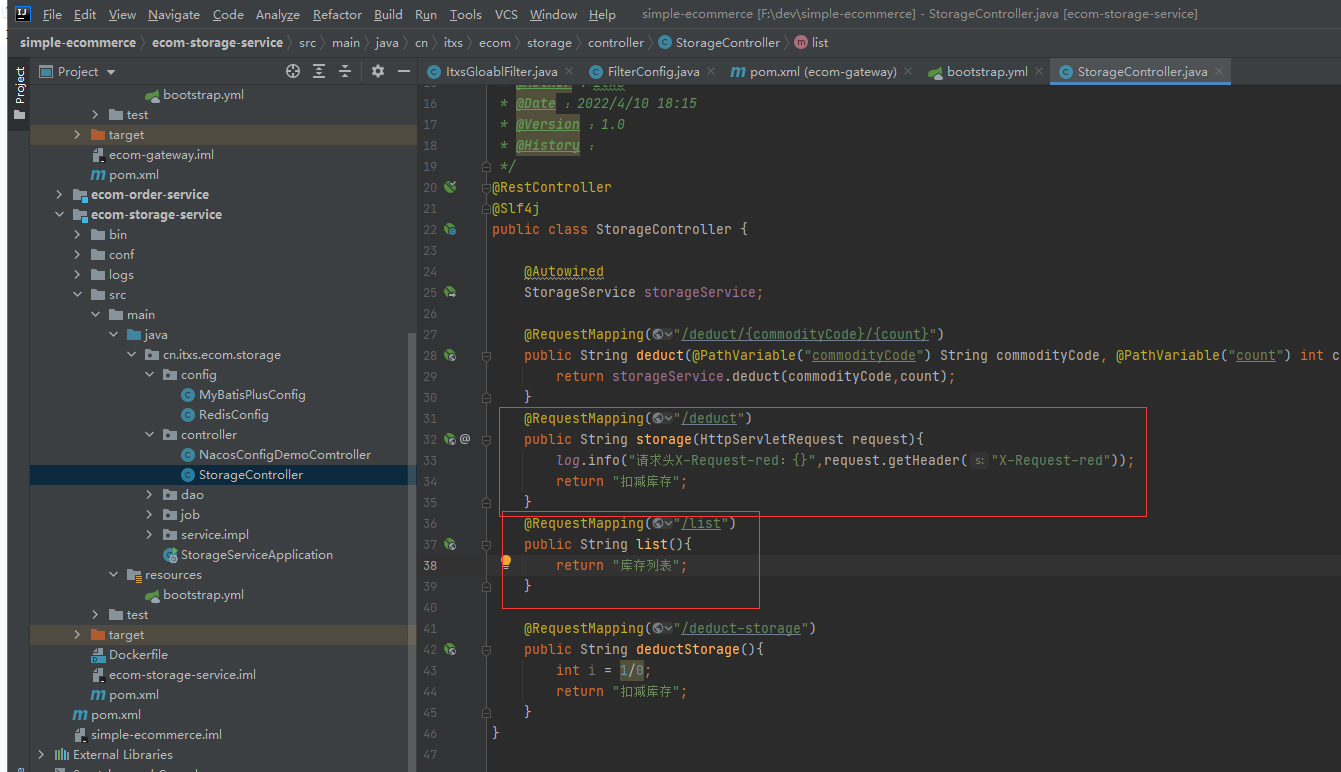Click the gutter icon next to class StorageController

click(x=450, y=229)
